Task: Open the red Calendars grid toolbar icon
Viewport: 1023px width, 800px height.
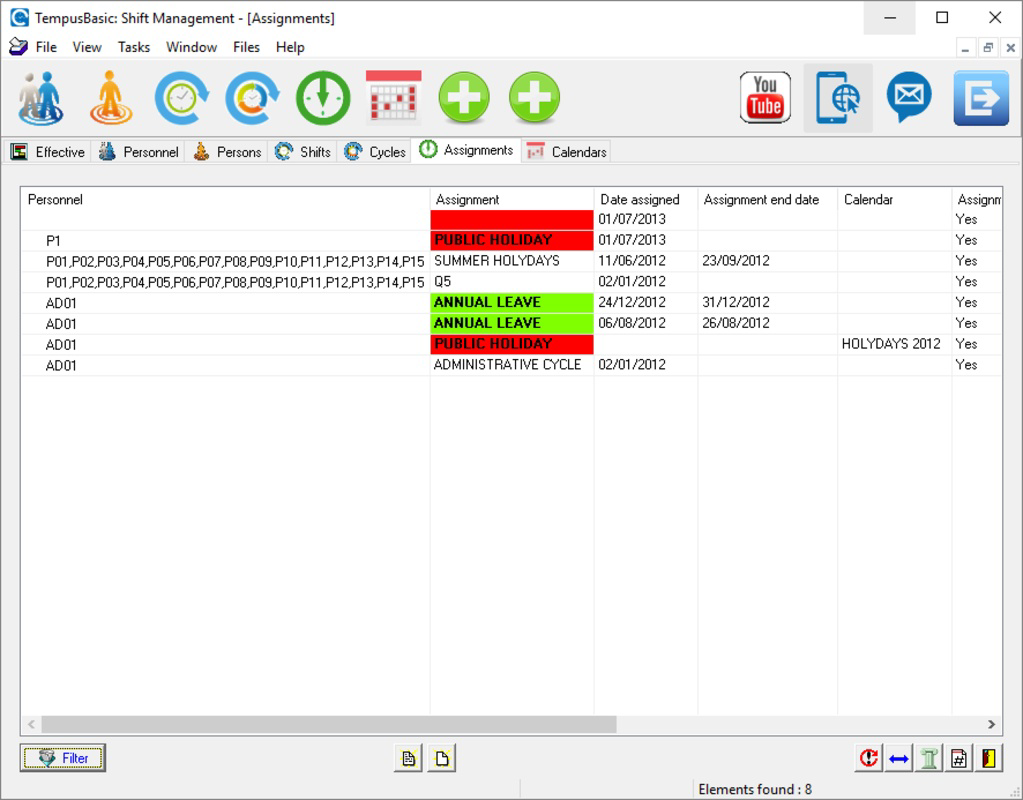Action: pyautogui.click(x=393, y=97)
